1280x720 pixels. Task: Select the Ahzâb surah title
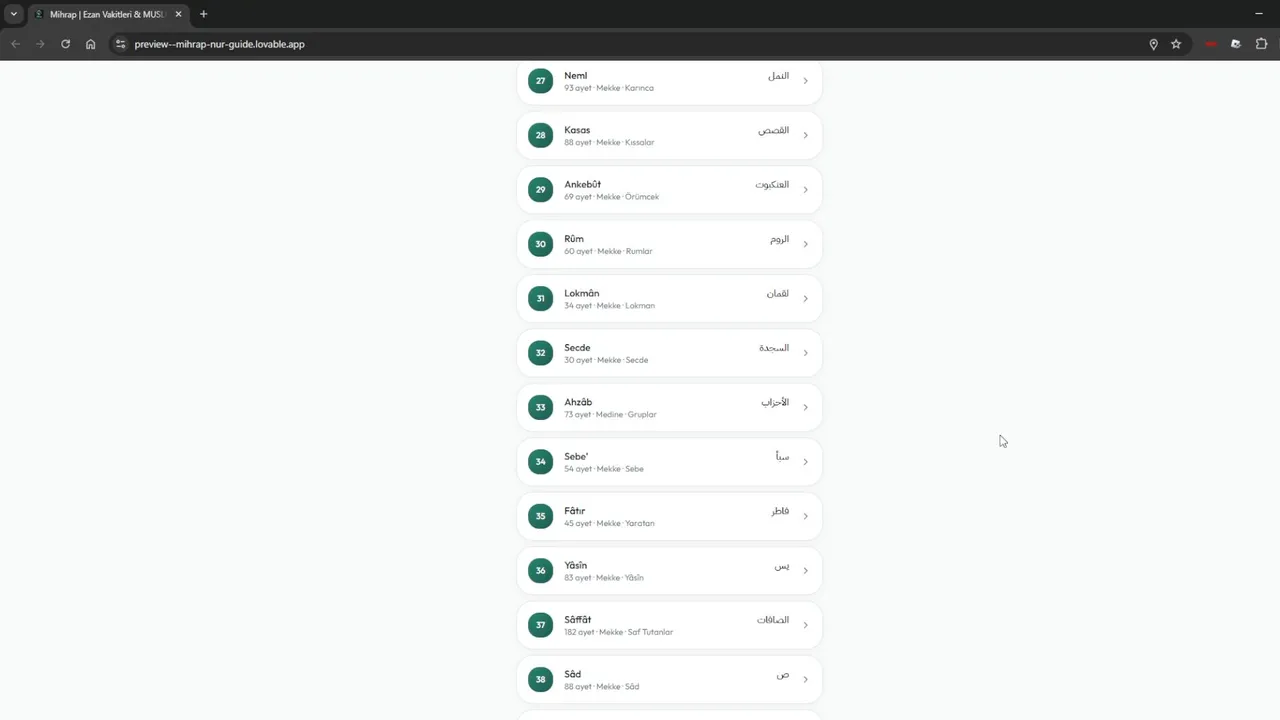pos(578,402)
